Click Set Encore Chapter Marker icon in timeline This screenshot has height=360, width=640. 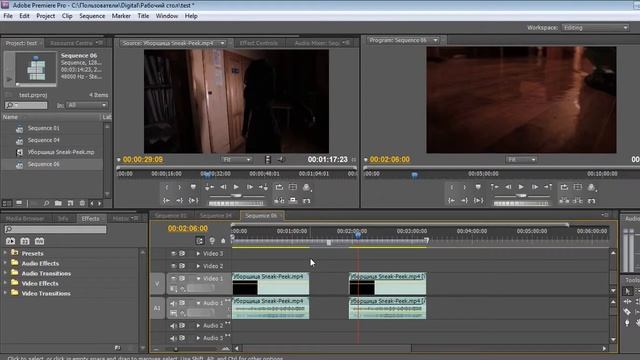(x=212, y=241)
